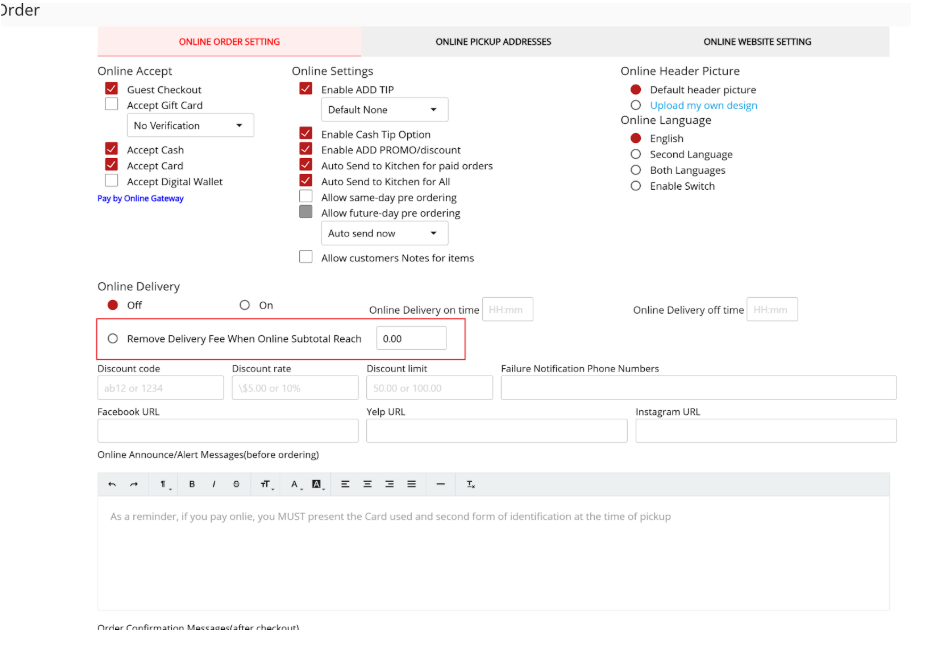The height and width of the screenshot is (670, 939).
Task: Open text color picker in editor
Action: pos(295,484)
